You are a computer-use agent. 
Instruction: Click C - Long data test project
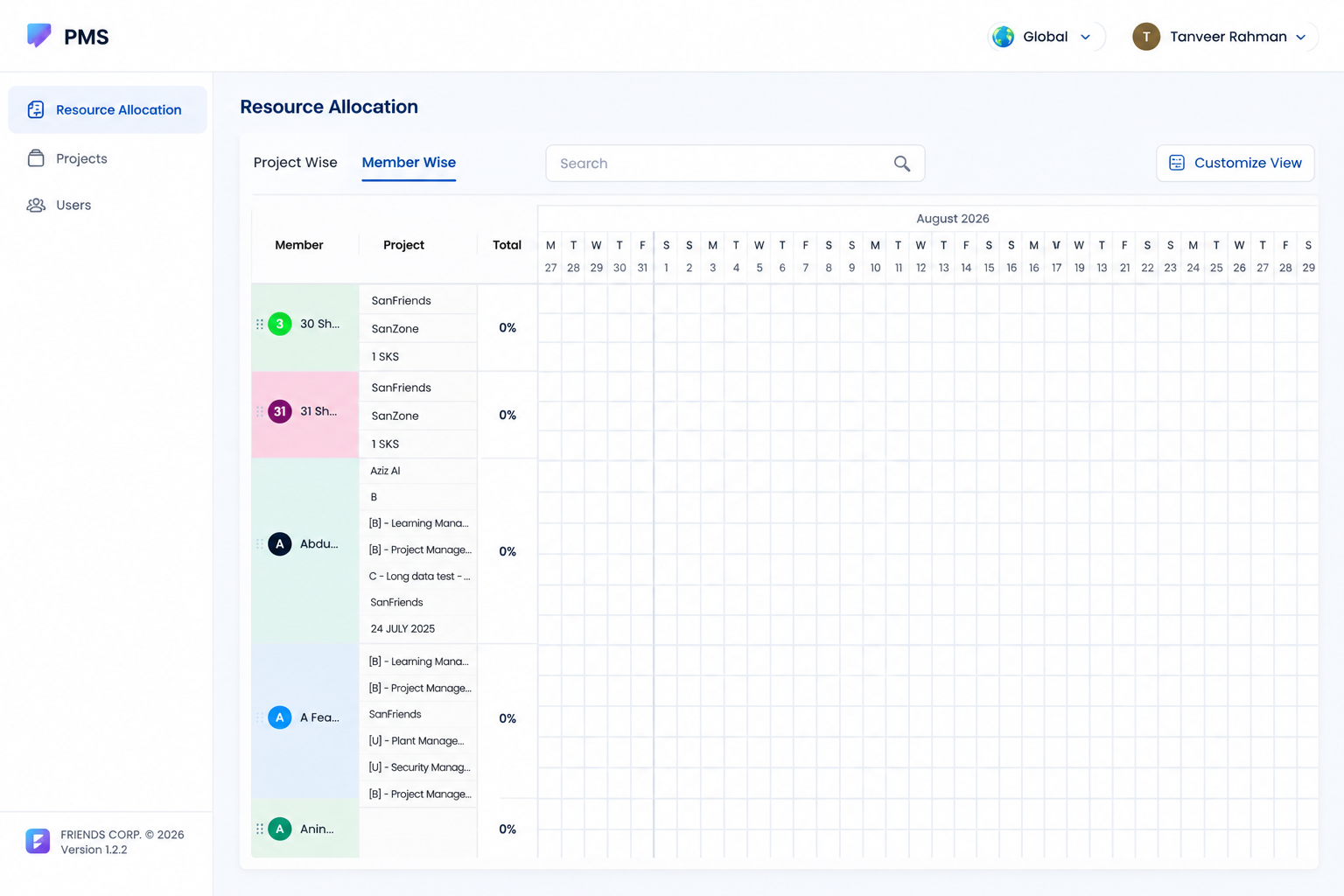click(419, 577)
